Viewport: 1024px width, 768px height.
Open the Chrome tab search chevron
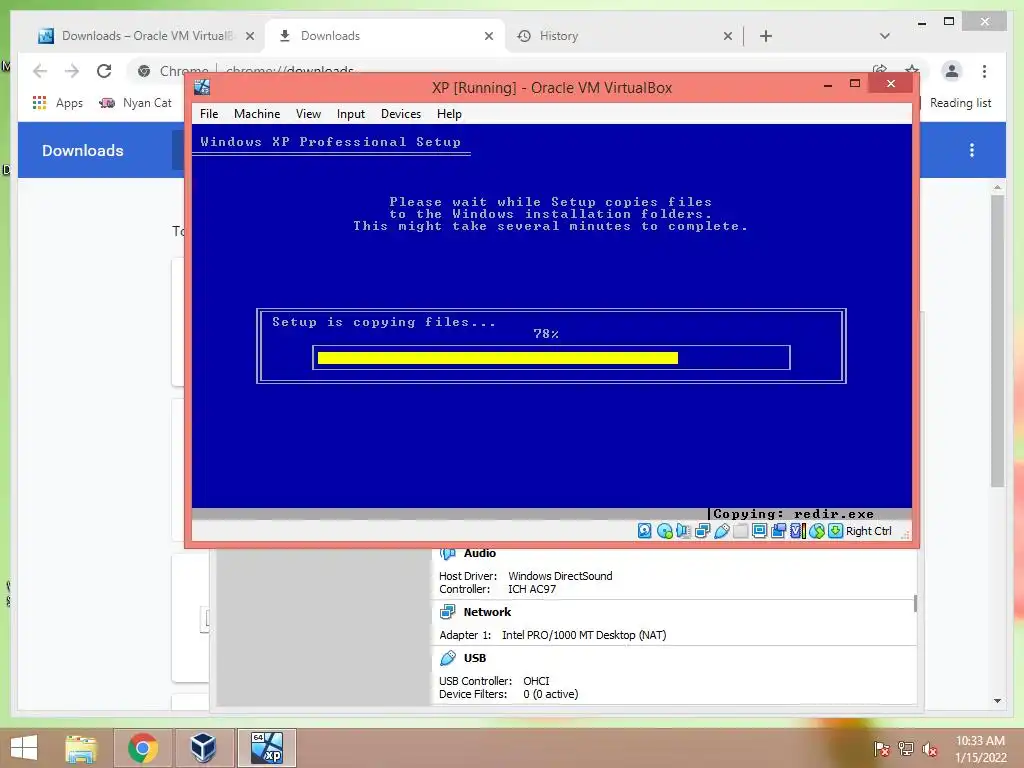[x=885, y=36]
